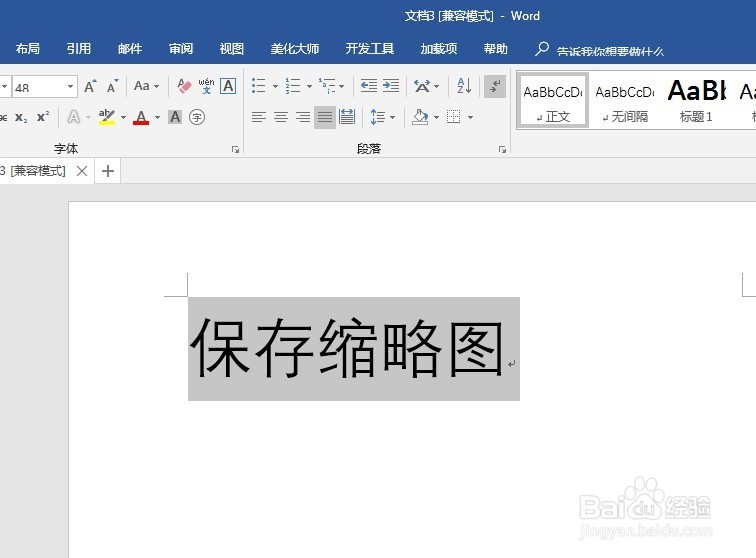Switch to the 视图 (View) tab
This screenshot has width=756, height=558.
[231, 49]
